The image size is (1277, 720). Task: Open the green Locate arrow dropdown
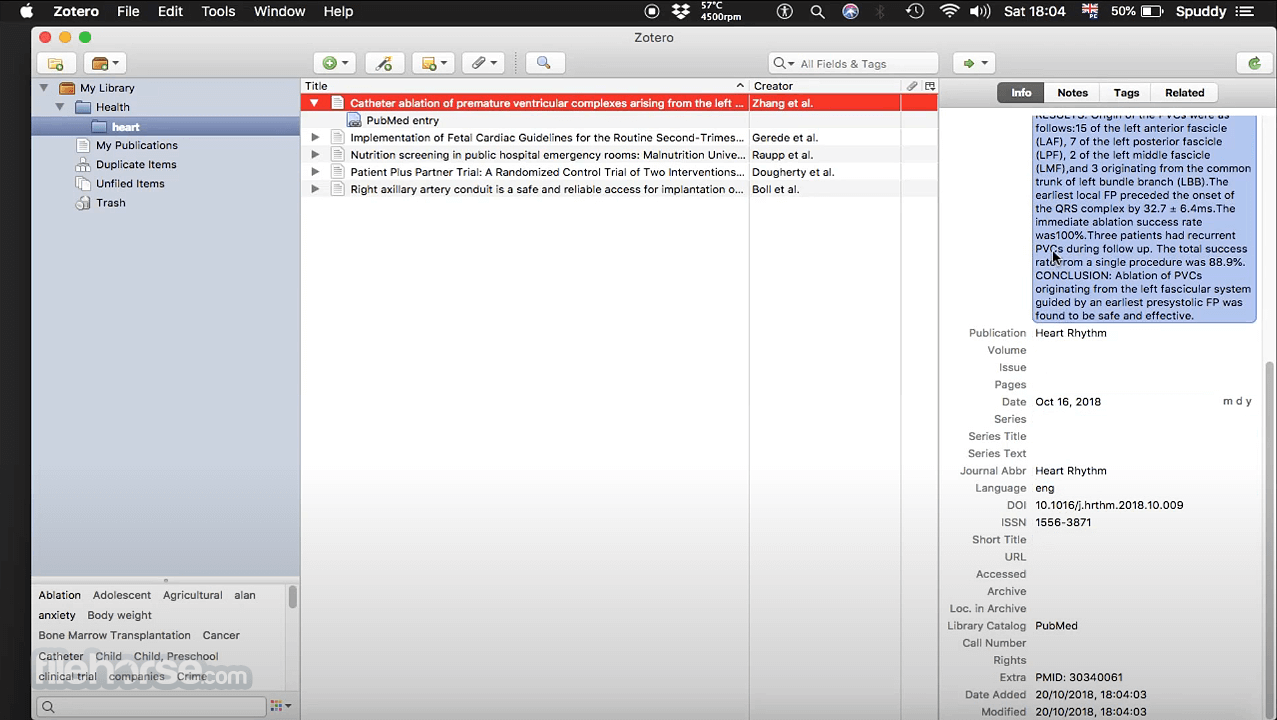(974, 63)
